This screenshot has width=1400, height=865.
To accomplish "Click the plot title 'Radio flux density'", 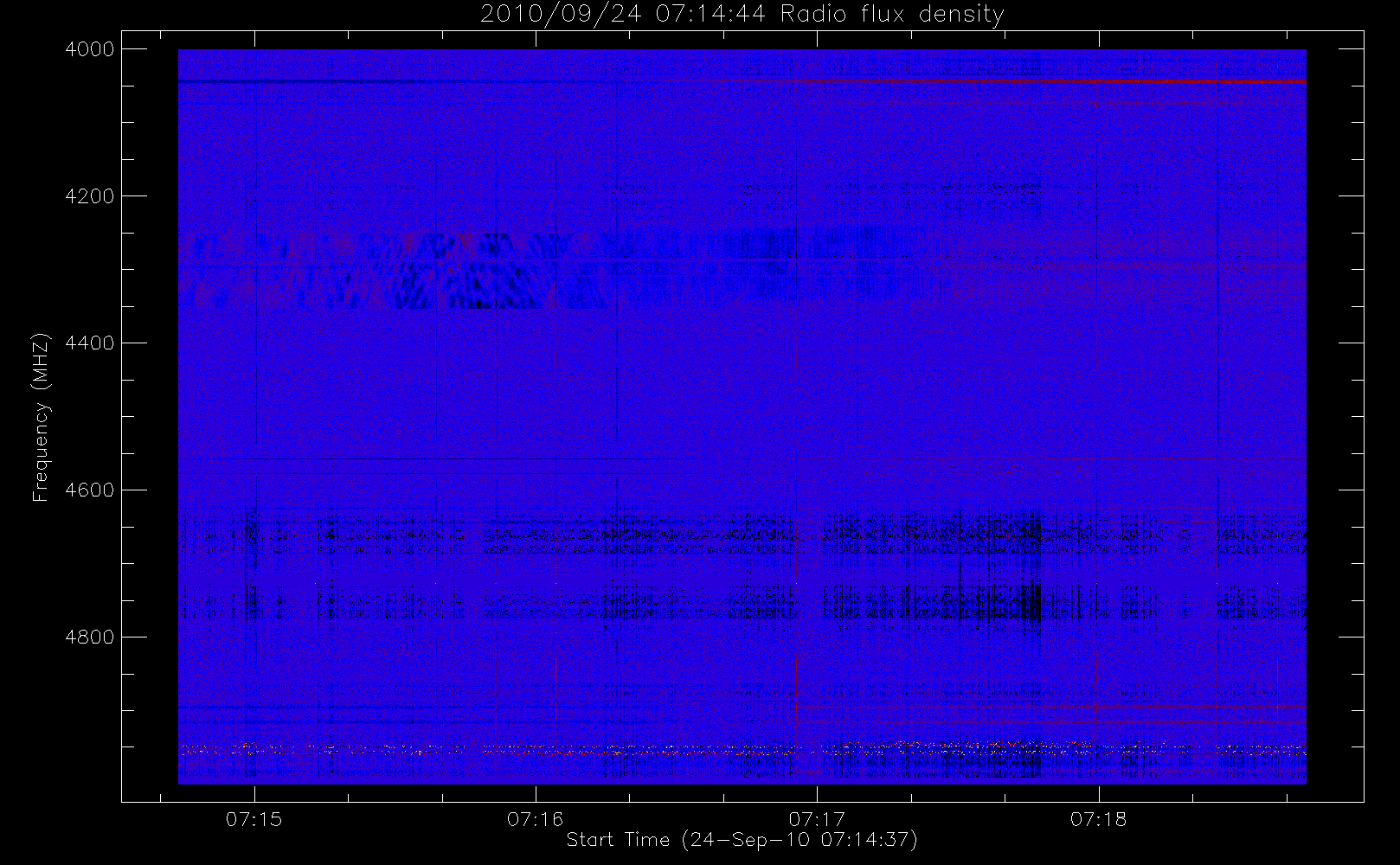I will [892, 15].
